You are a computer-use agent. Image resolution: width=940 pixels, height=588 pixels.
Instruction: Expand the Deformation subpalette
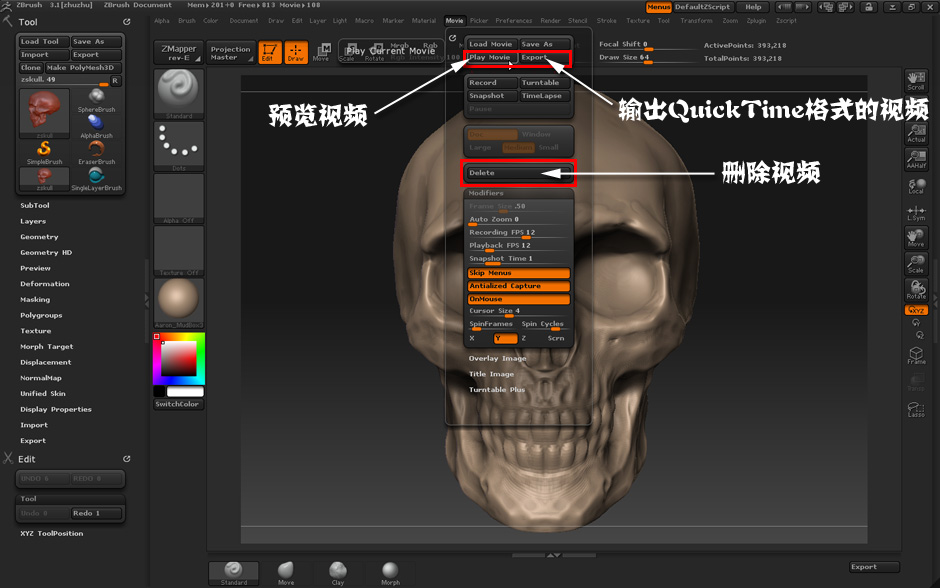[x=44, y=284]
